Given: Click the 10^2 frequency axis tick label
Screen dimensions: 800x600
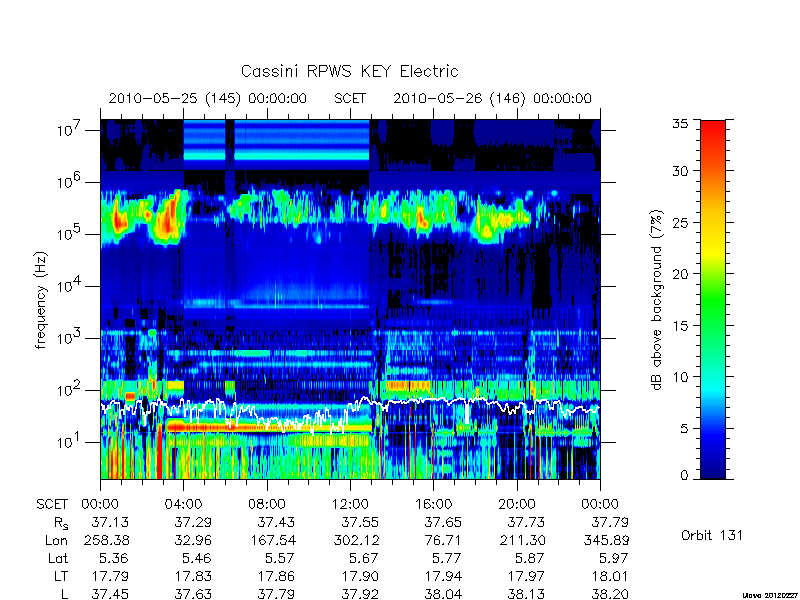Looking at the screenshot, I should pyautogui.click(x=71, y=389).
